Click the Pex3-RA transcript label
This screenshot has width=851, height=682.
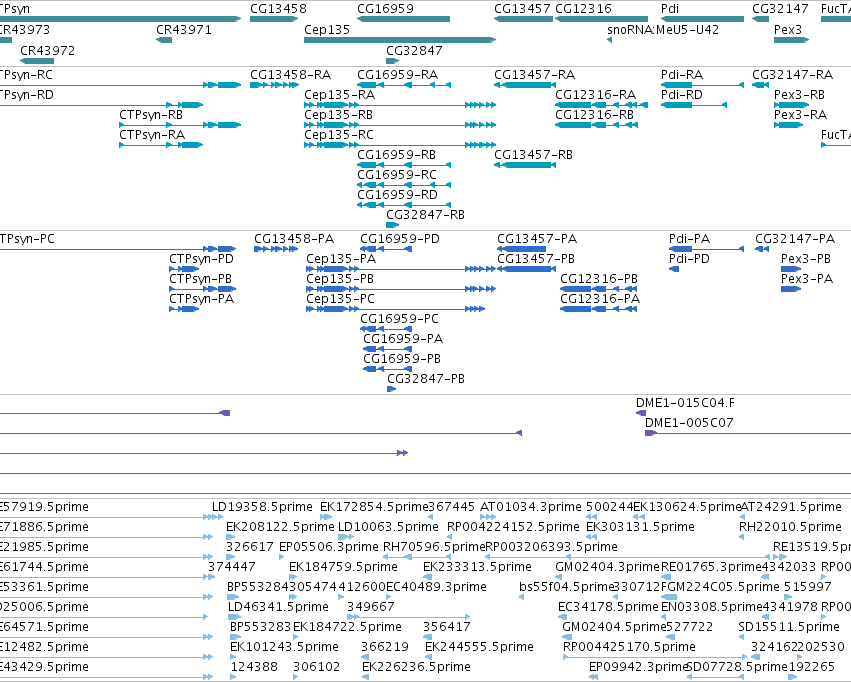801,115
